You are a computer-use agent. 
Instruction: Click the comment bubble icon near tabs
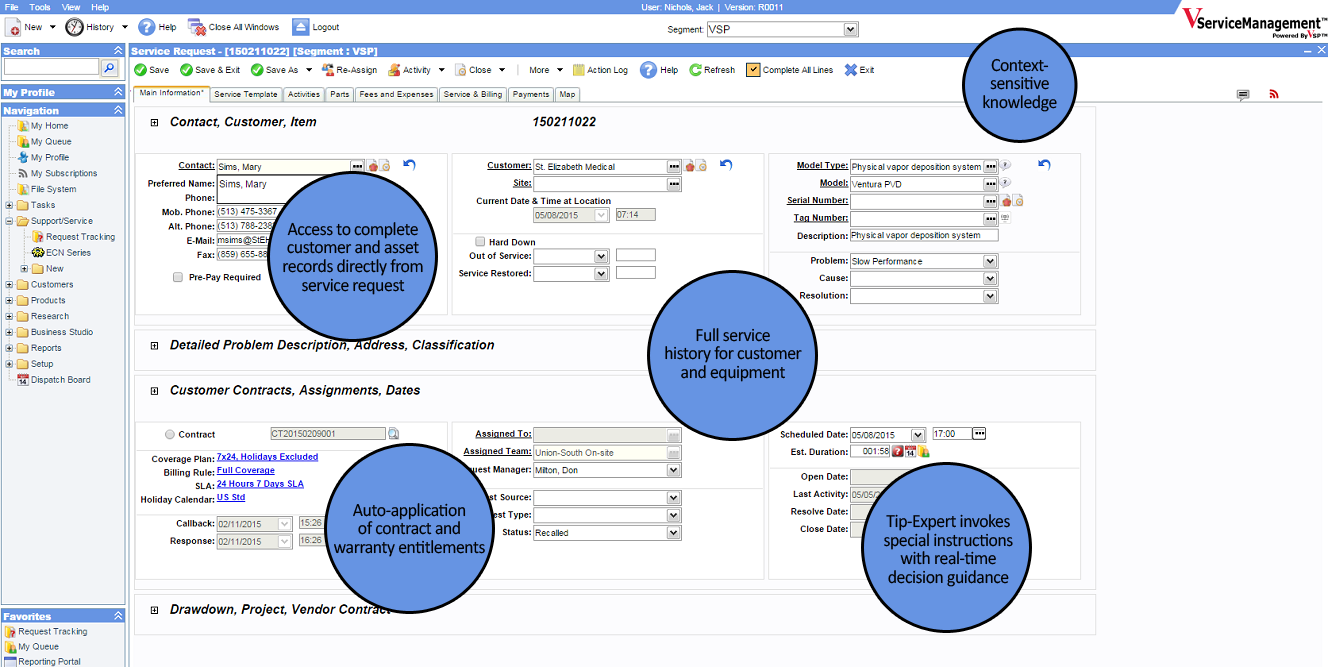pyautogui.click(x=1243, y=95)
